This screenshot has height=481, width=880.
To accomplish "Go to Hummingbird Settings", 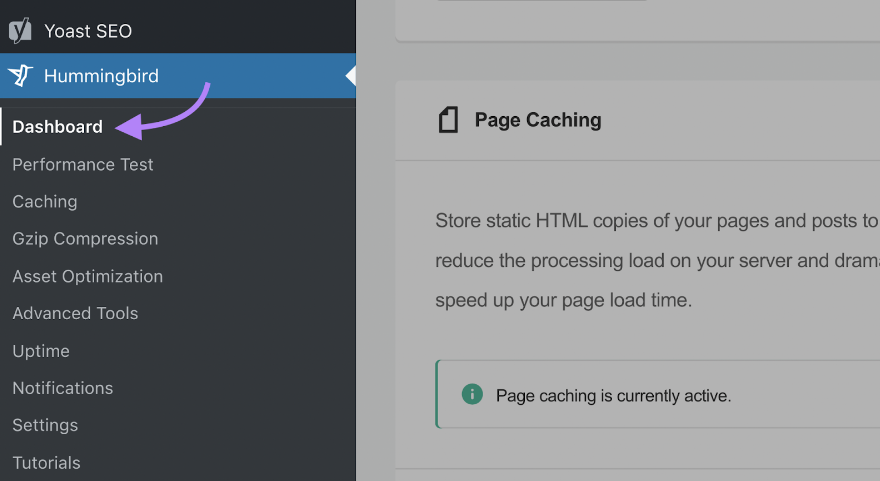I will pyautogui.click(x=45, y=425).
